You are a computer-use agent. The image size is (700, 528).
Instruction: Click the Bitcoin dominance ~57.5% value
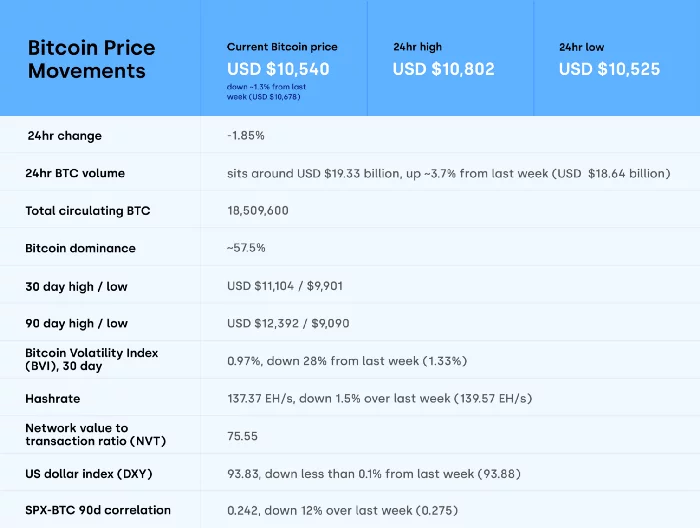click(x=246, y=248)
